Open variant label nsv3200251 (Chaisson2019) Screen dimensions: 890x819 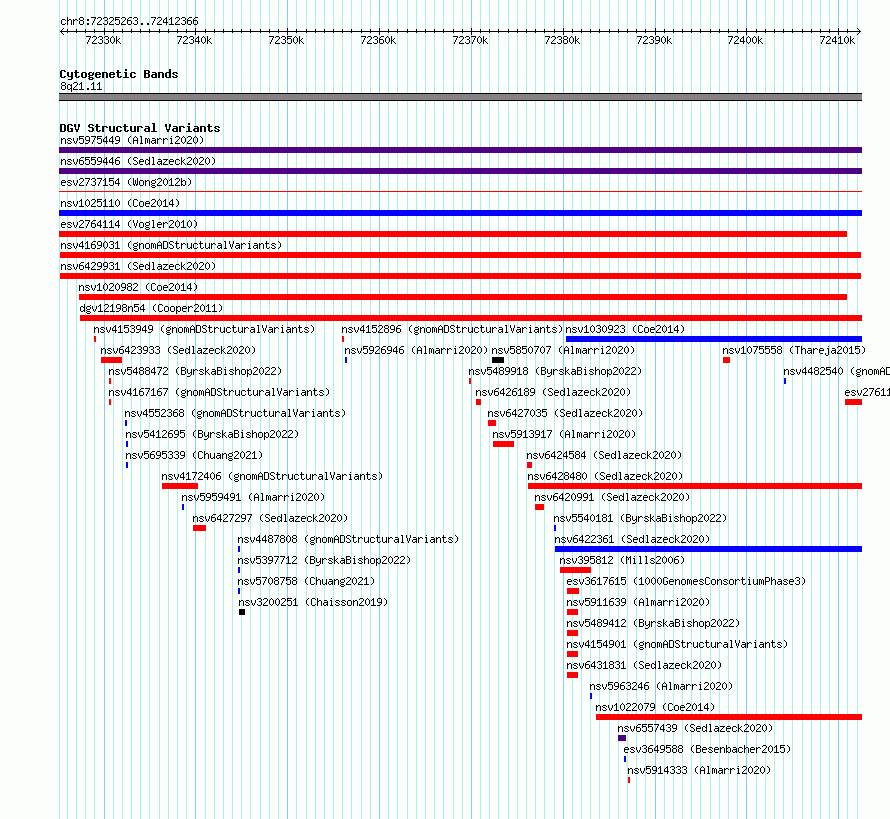[313, 602]
